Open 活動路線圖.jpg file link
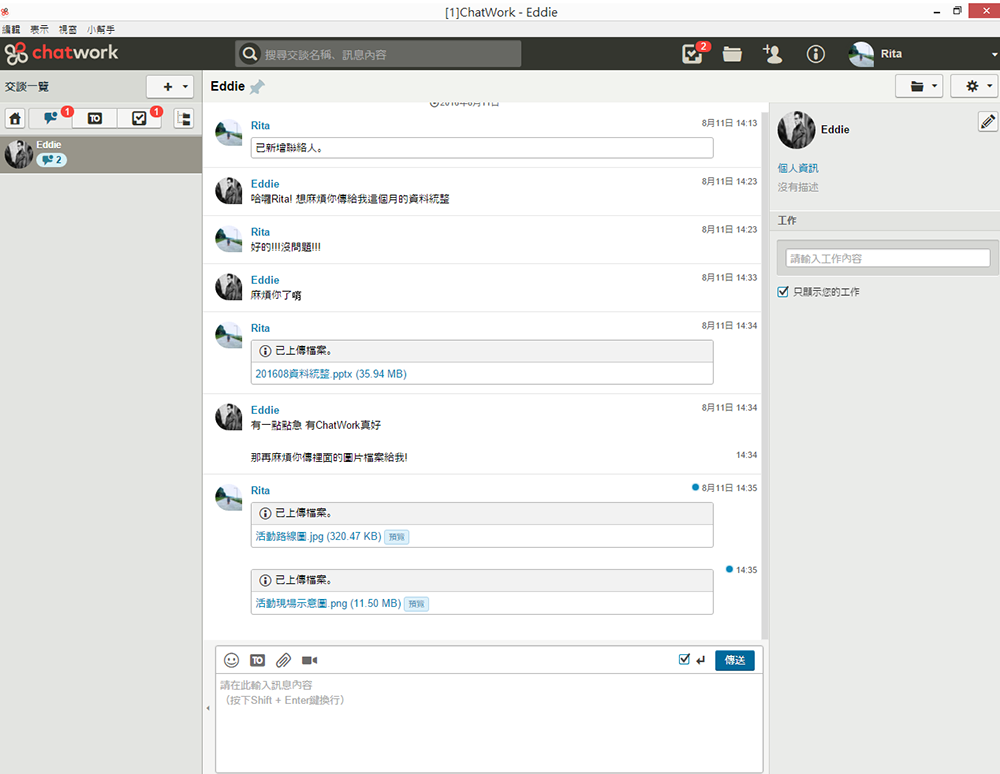The width and height of the screenshot is (1000, 774). 318,537
